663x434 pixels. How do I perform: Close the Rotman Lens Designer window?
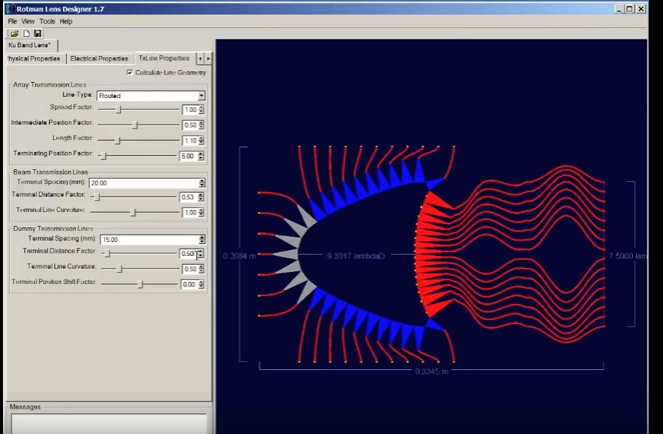(x=641, y=8)
